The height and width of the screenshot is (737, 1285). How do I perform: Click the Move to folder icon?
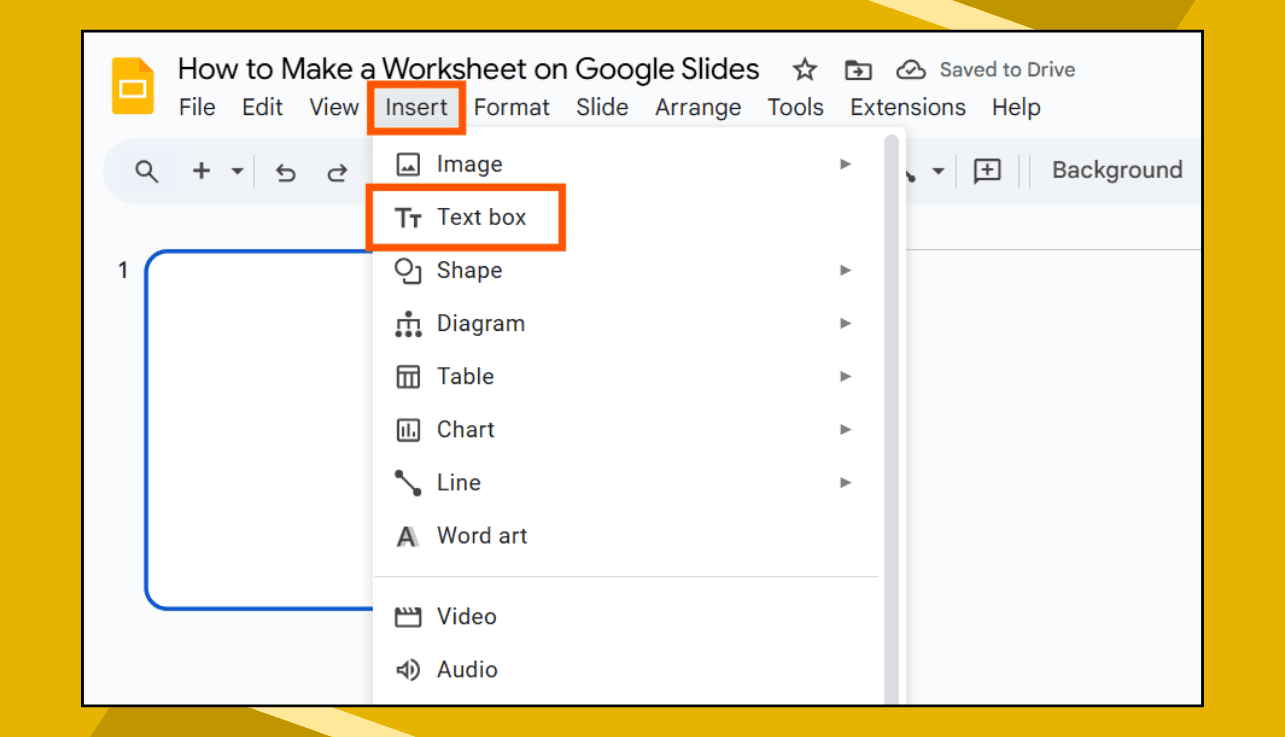858,69
